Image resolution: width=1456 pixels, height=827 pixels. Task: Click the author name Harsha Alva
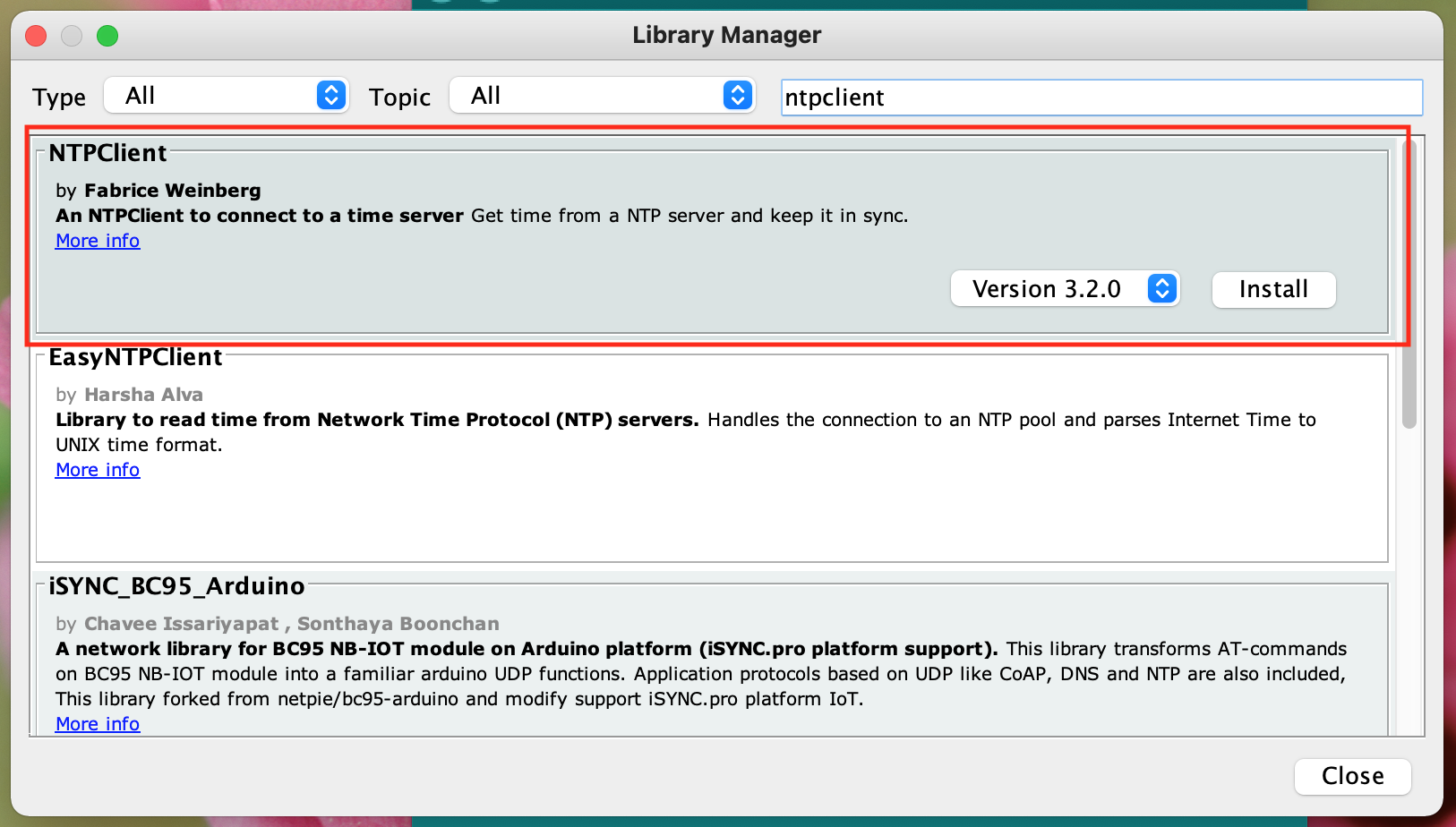coord(143,395)
